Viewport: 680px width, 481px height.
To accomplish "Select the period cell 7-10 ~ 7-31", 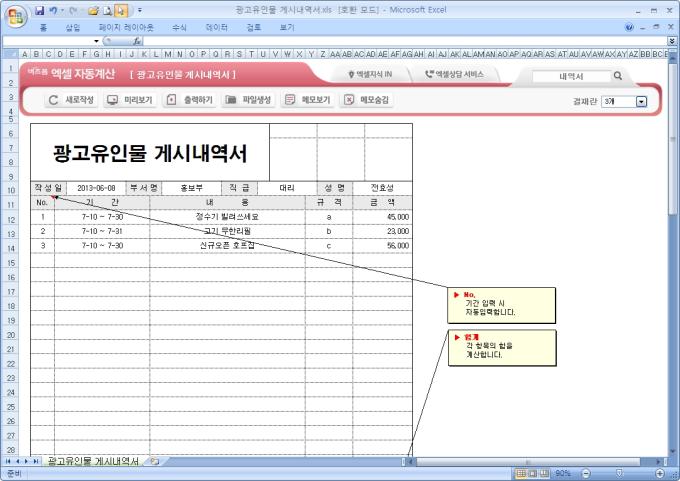I will pos(102,231).
